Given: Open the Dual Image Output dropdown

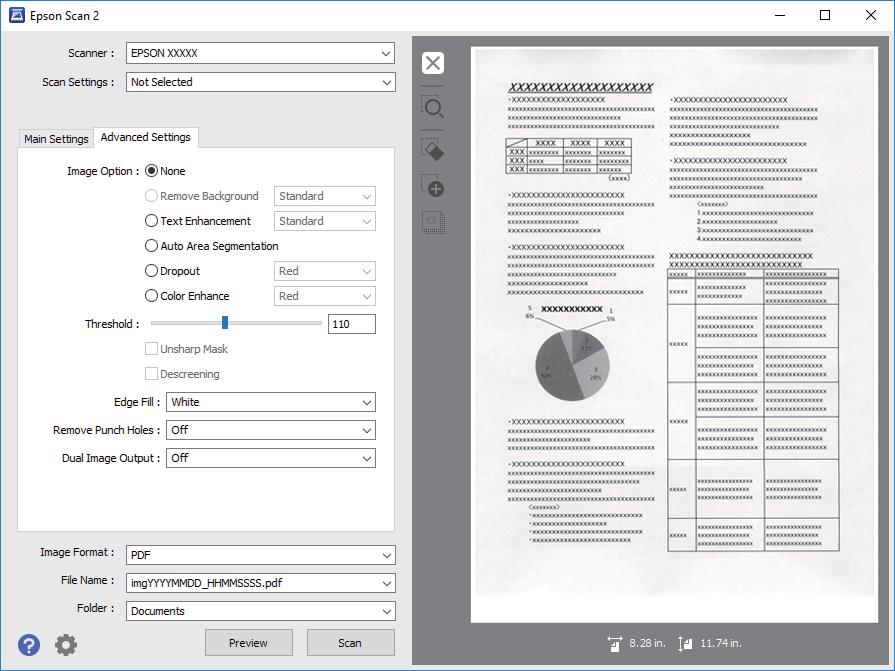Looking at the screenshot, I should tap(271, 458).
